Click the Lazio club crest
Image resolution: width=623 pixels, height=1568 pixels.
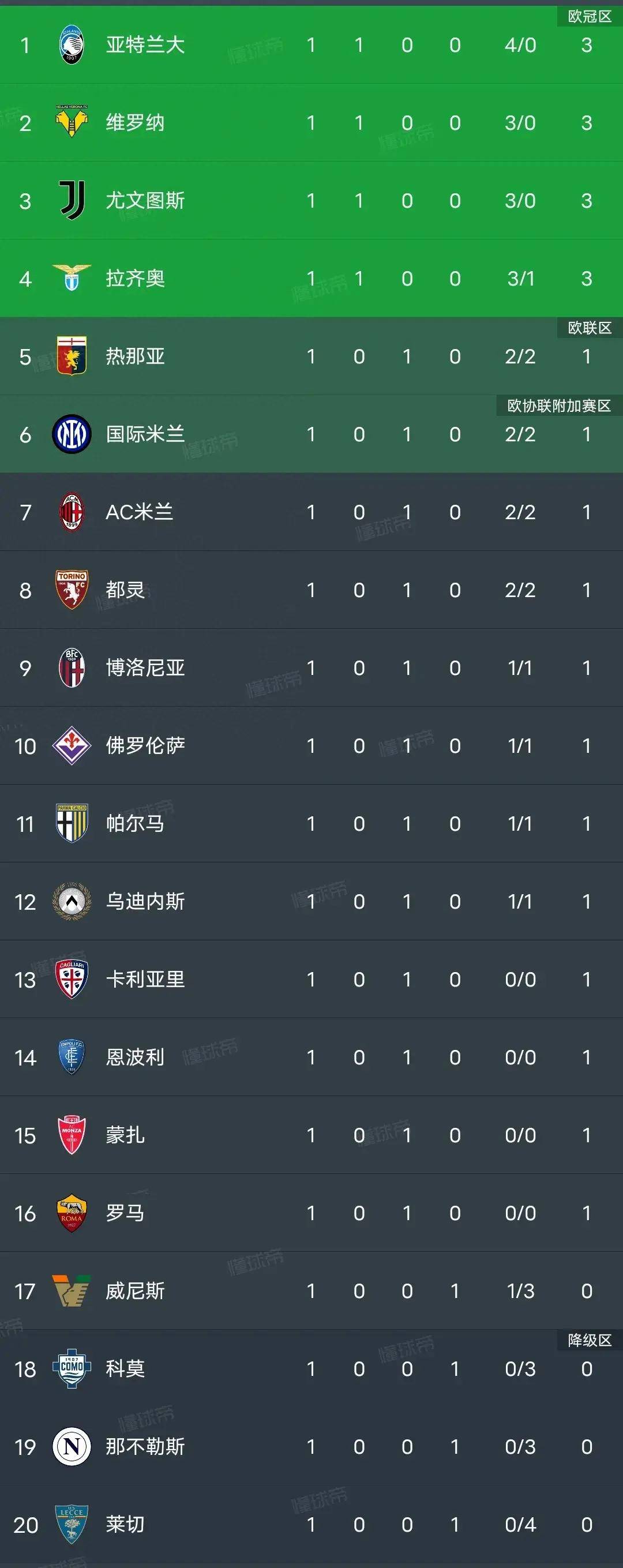click(71, 277)
